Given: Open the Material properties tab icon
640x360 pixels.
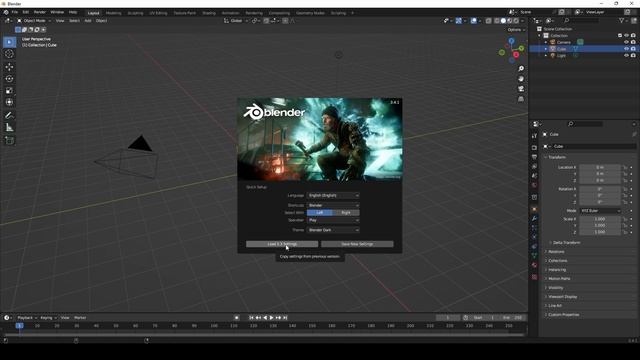Looking at the screenshot, I should tap(534, 265).
